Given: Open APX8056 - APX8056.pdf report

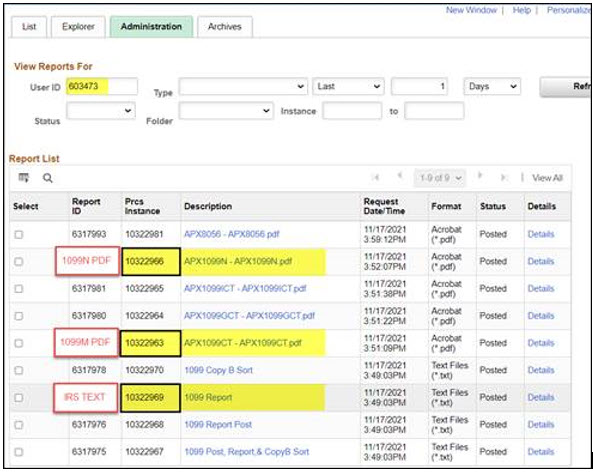Looking at the screenshot, I should 231,234.
